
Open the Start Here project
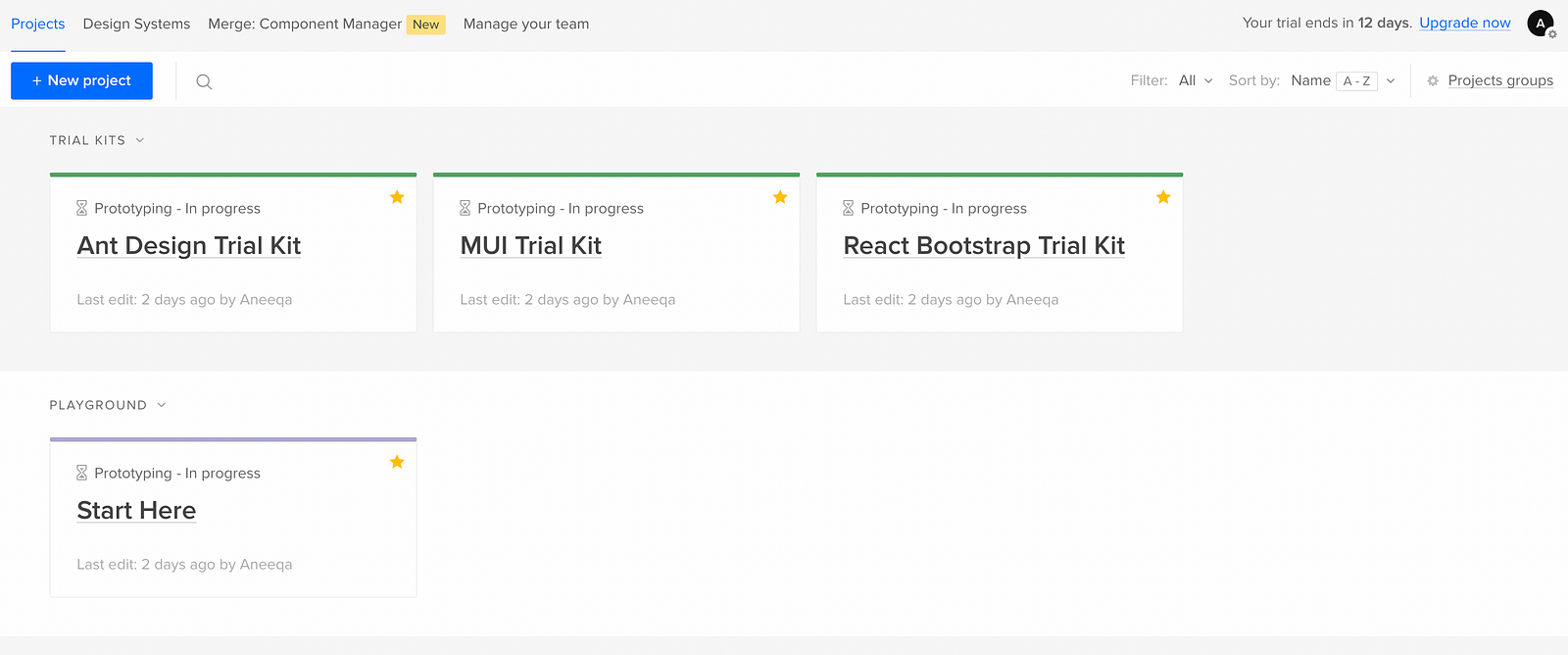(x=136, y=510)
